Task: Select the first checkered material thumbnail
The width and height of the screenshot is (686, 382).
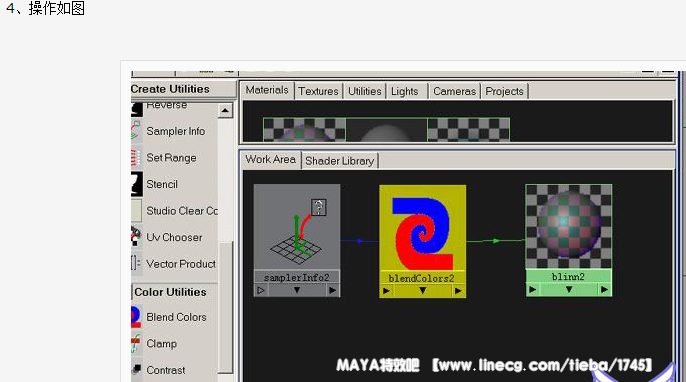Action: pyautogui.click(x=304, y=130)
